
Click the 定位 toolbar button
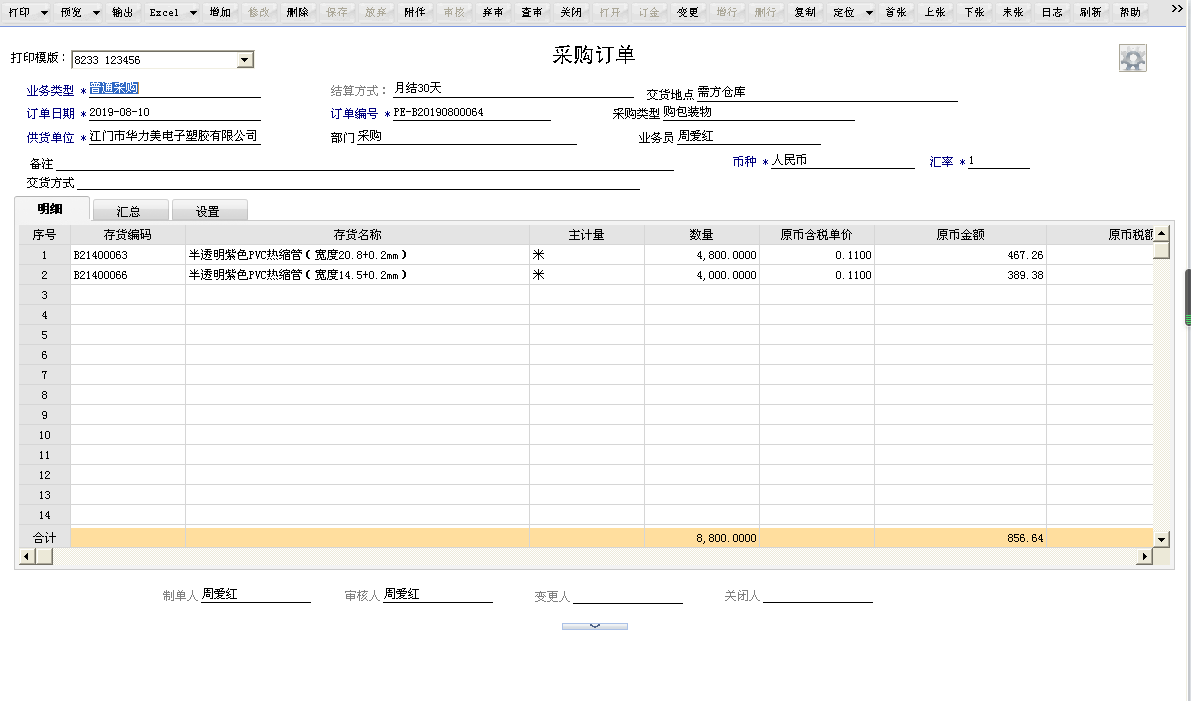pyautogui.click(x=844, y=12)
